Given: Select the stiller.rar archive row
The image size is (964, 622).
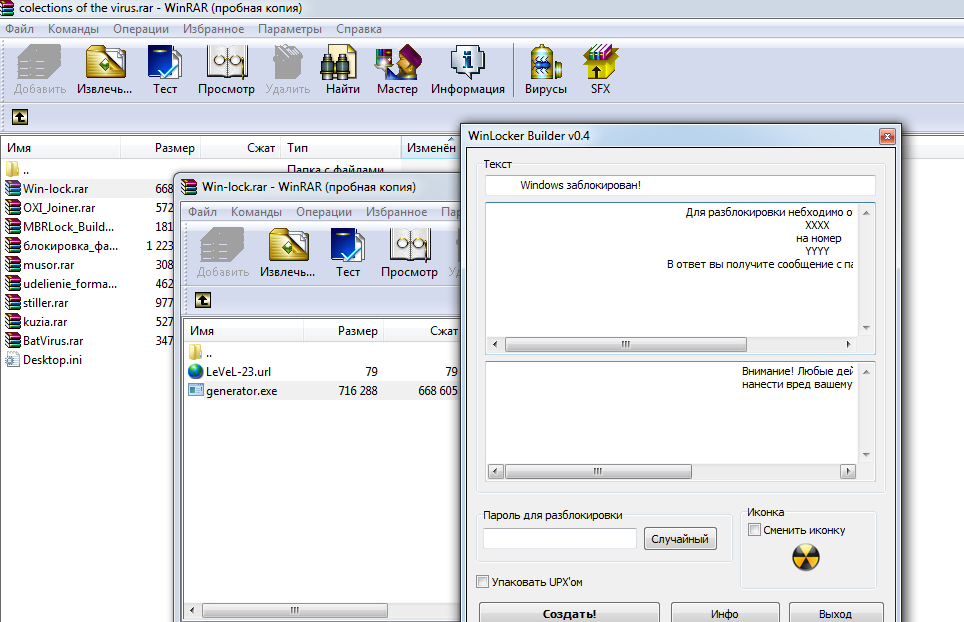Looking at the screenshot, I should [88, 303].
